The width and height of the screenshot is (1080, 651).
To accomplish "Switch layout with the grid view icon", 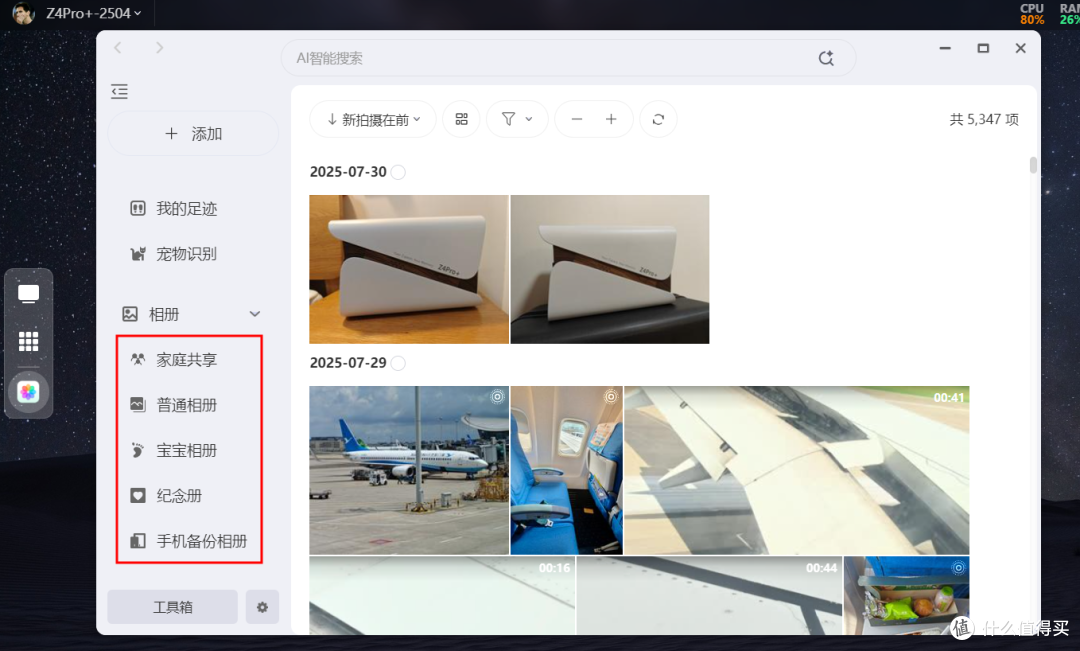I will [461, 120].
